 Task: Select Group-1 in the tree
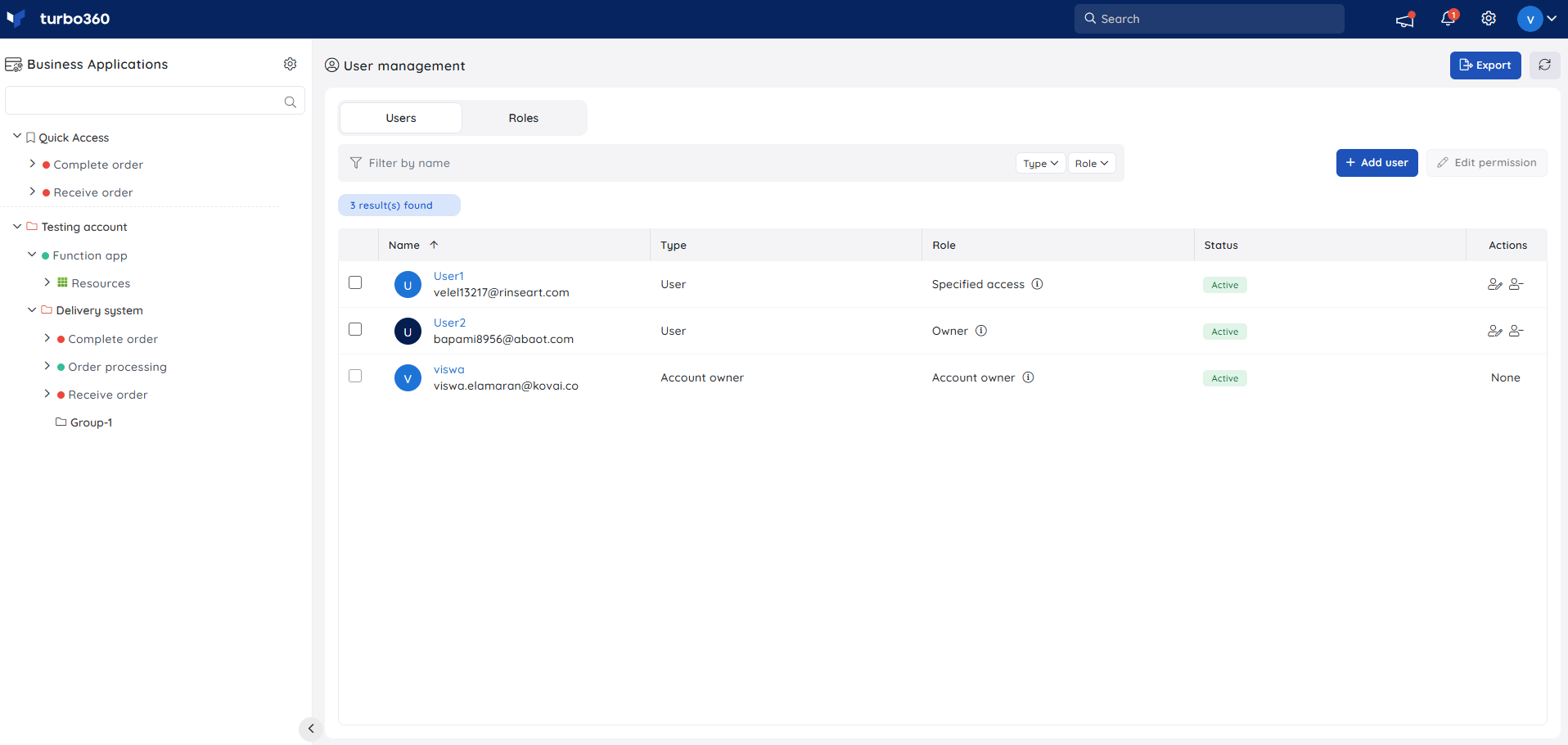click(91, 422)
